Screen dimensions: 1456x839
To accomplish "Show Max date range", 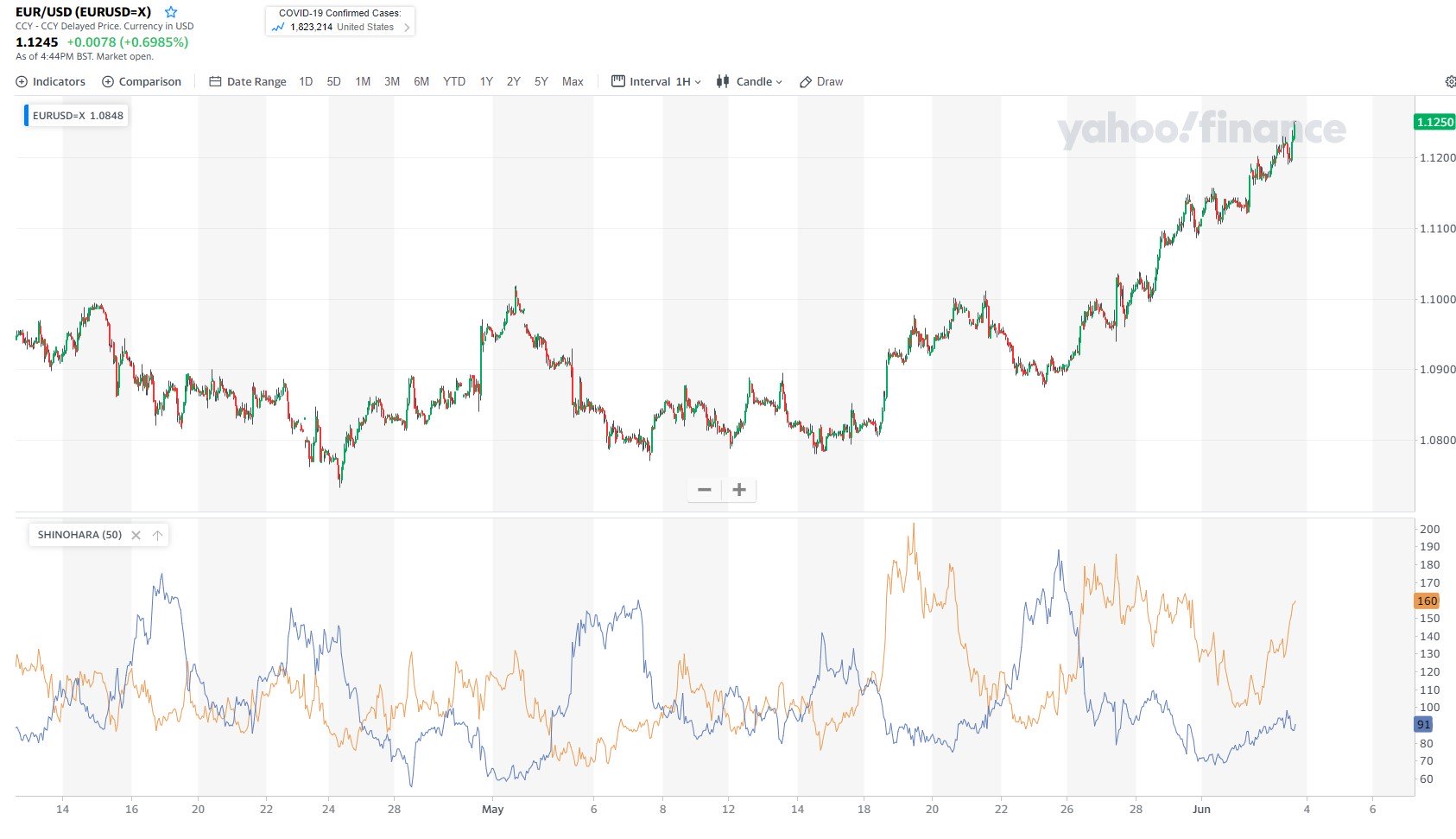I will 573,81.
